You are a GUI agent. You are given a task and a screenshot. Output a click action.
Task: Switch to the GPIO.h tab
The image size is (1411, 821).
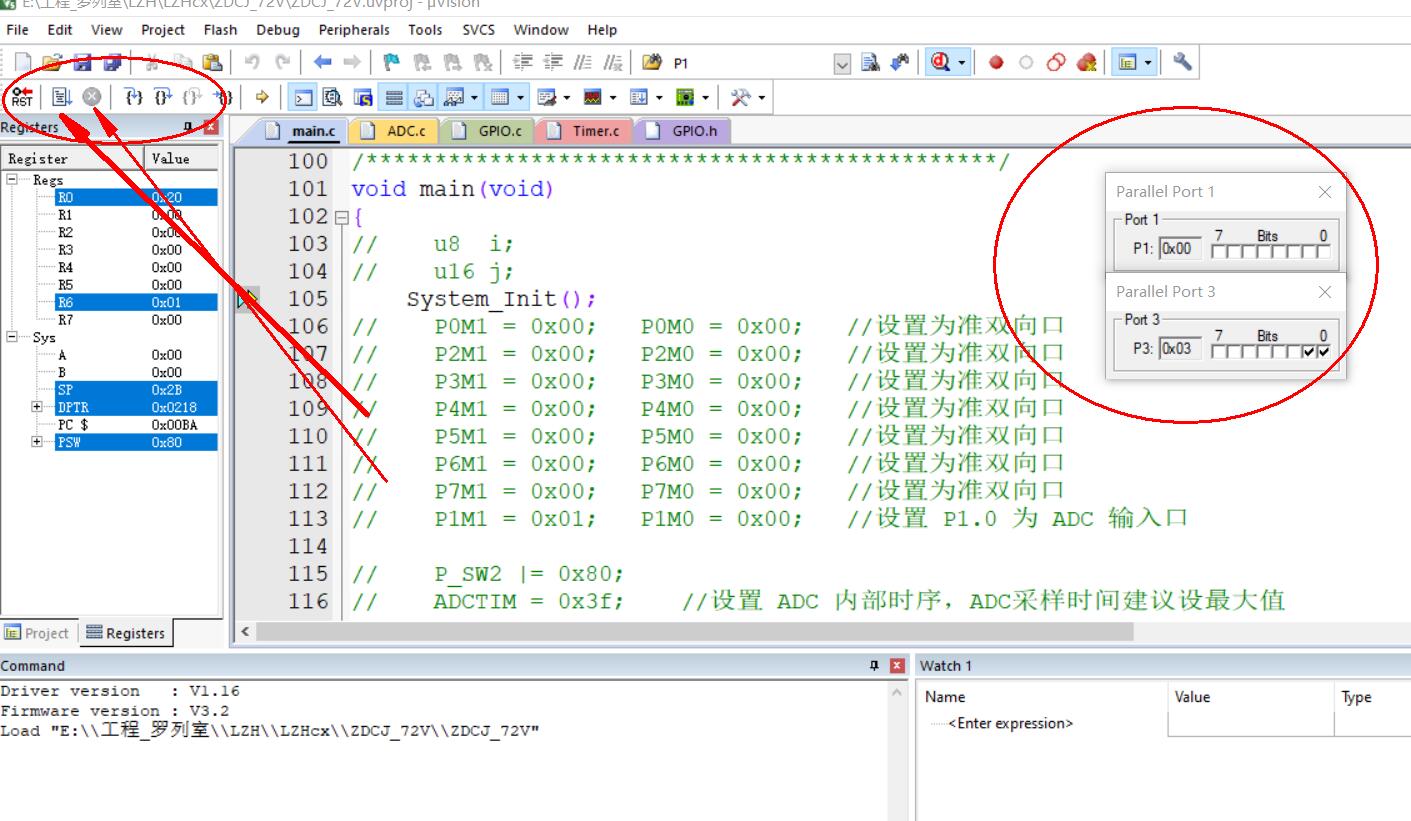pos(683,131)
